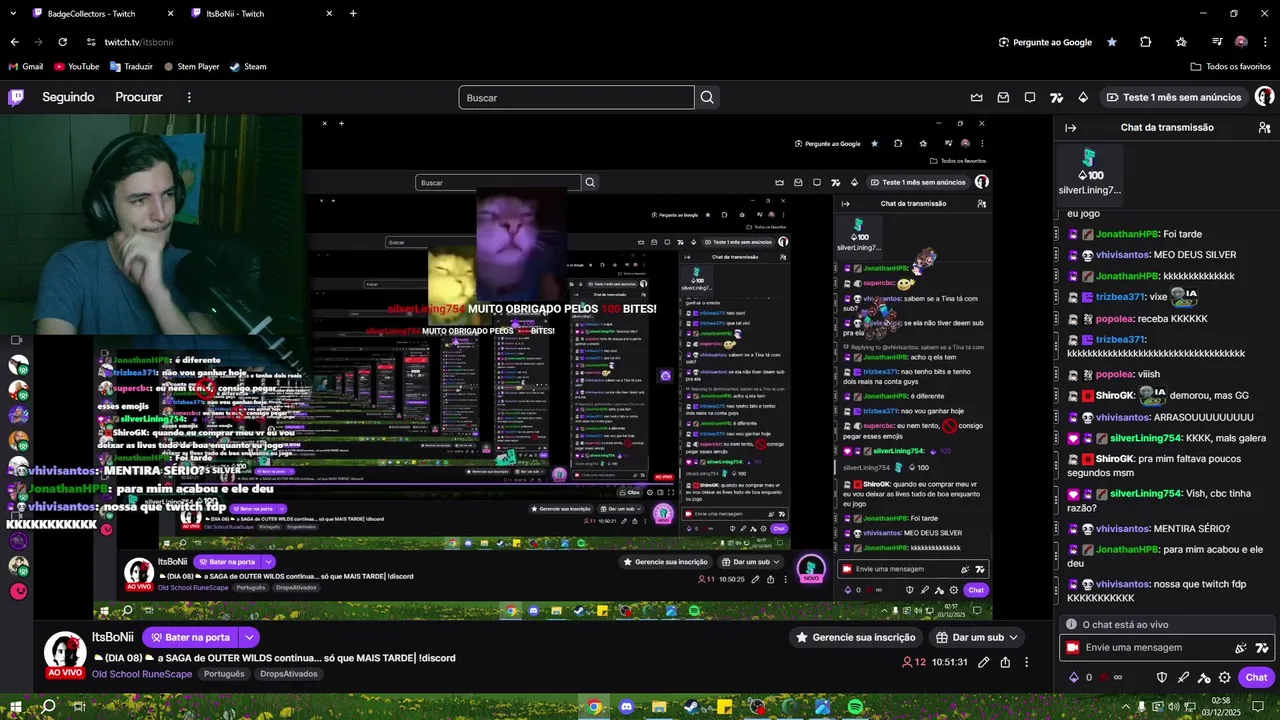Open a new Chrome tab
Viewport: 1280px width, 720px height.
click(x=353, y=13)
